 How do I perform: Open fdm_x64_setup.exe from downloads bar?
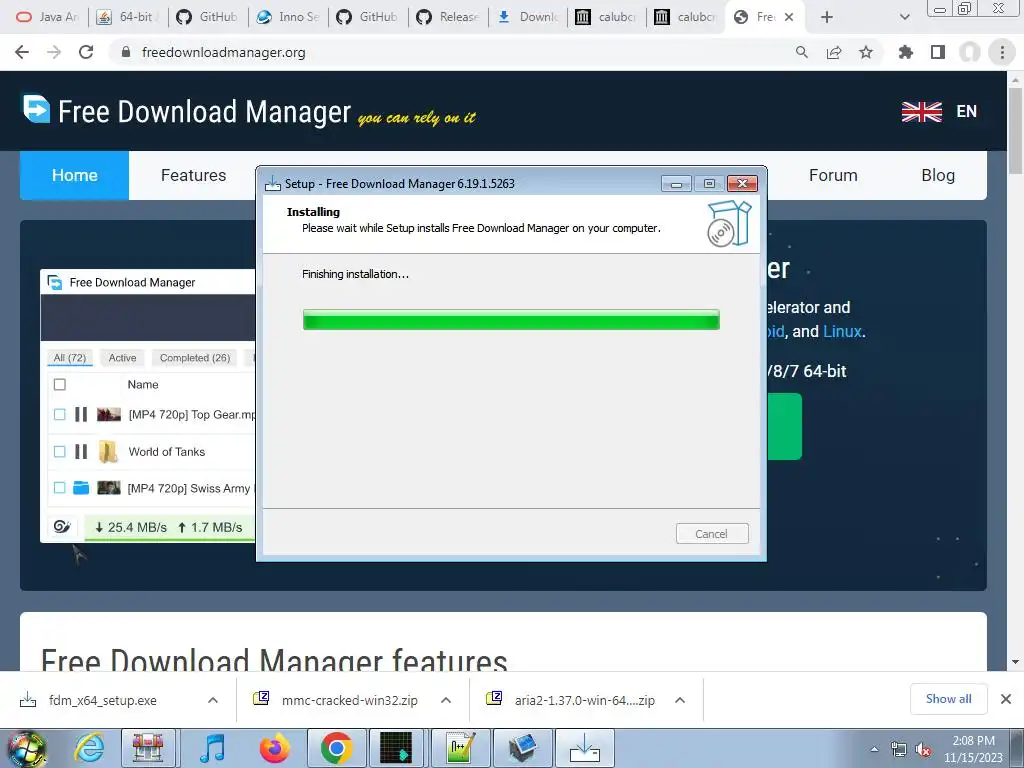tap(103, 700)
